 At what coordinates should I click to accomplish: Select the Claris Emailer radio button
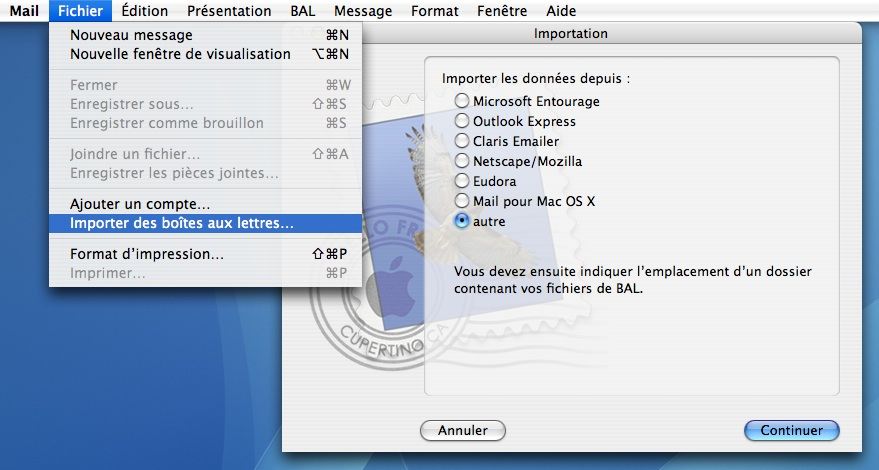(461, 141)
